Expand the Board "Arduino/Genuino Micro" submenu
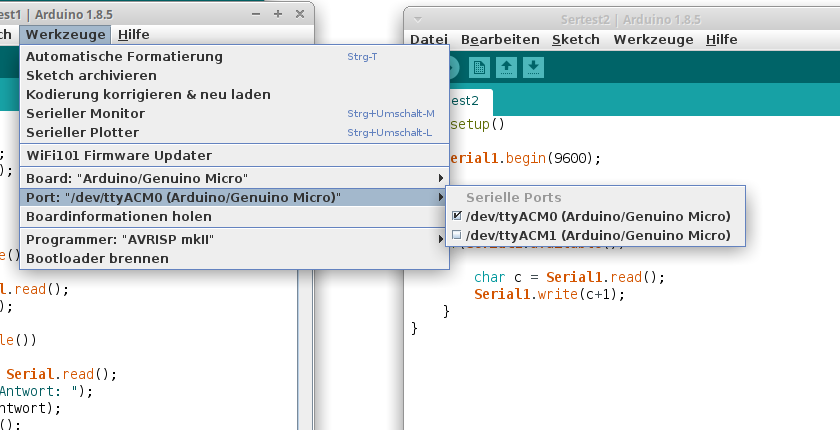Screen dimensions: 840x430 (230, 178)
